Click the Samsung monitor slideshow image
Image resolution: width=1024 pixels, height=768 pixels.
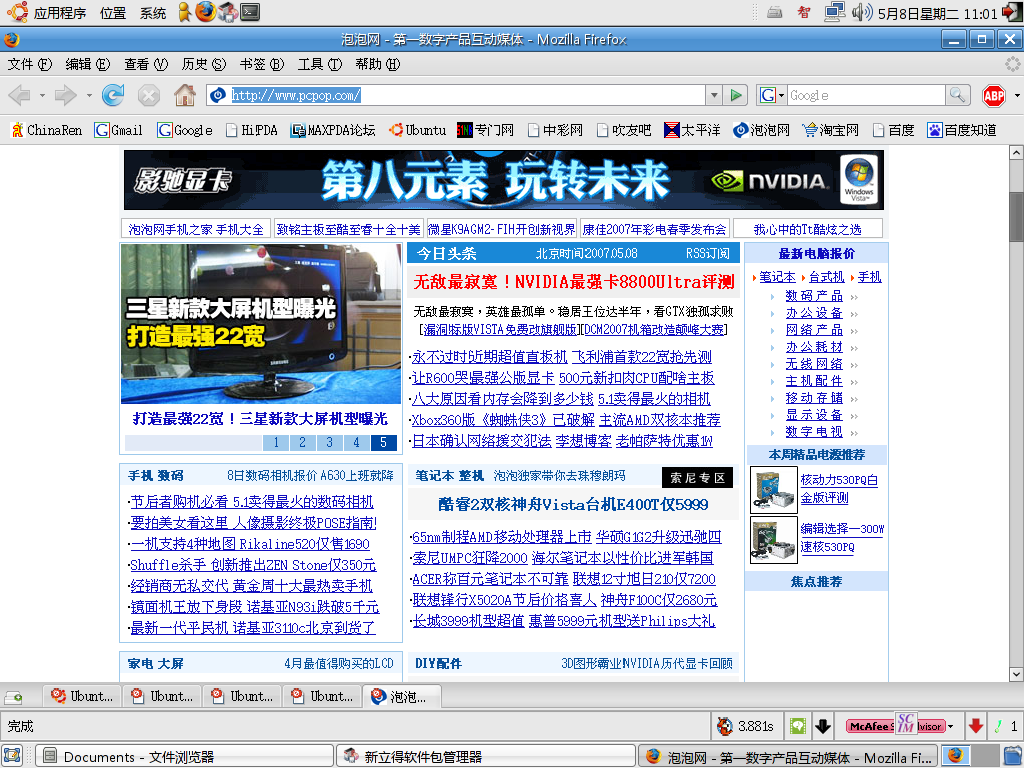click(261, 324)
